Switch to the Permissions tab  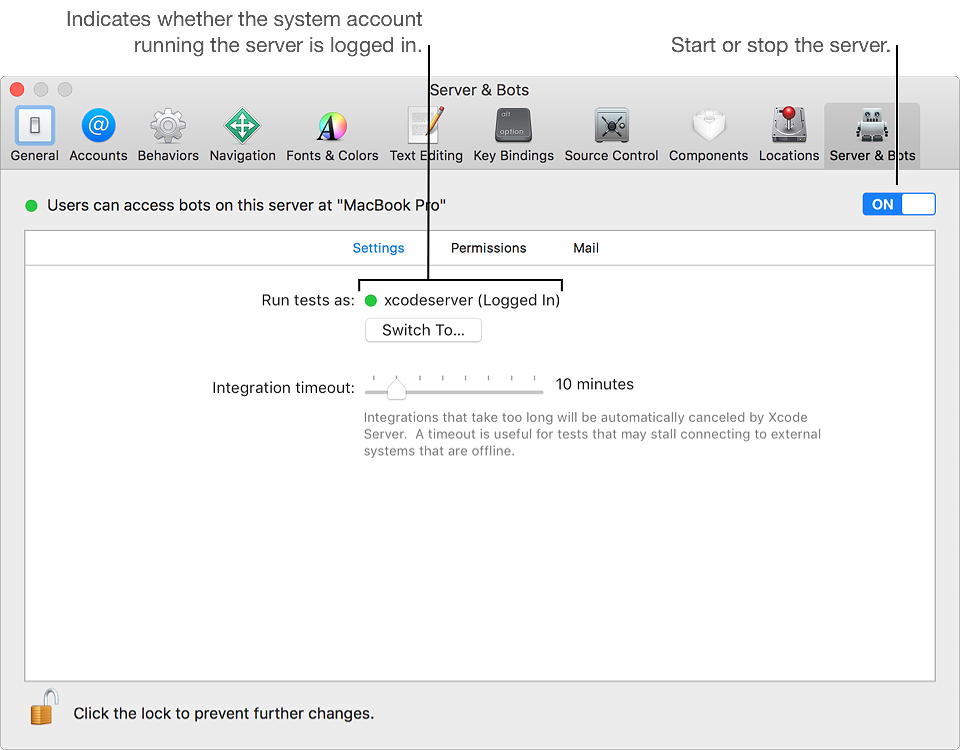[x=489, y=248]
